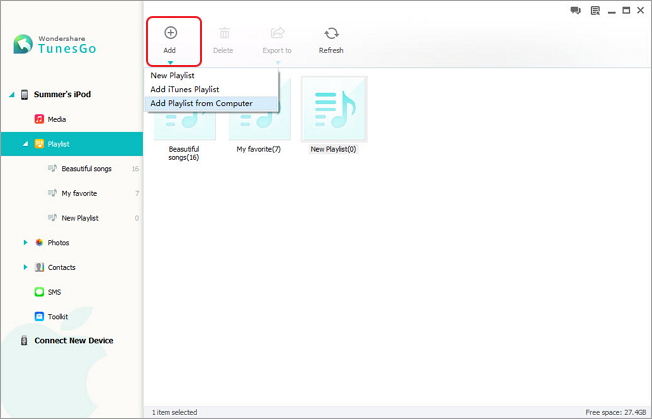Click the Export to label
The height and width of the screenshot is (419, 652).
pyautogui.click(x=277, y=50)
